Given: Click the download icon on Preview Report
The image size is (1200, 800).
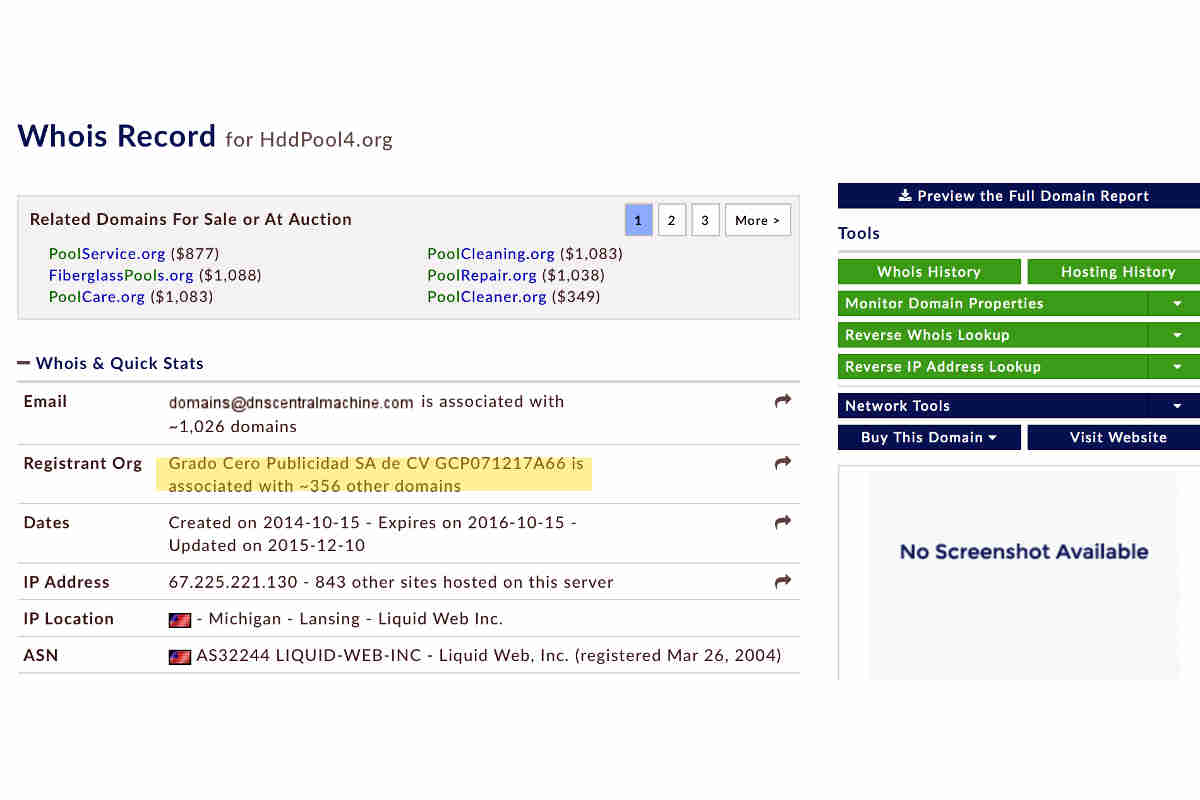Looking at the screenshot, I should [905, 196].
